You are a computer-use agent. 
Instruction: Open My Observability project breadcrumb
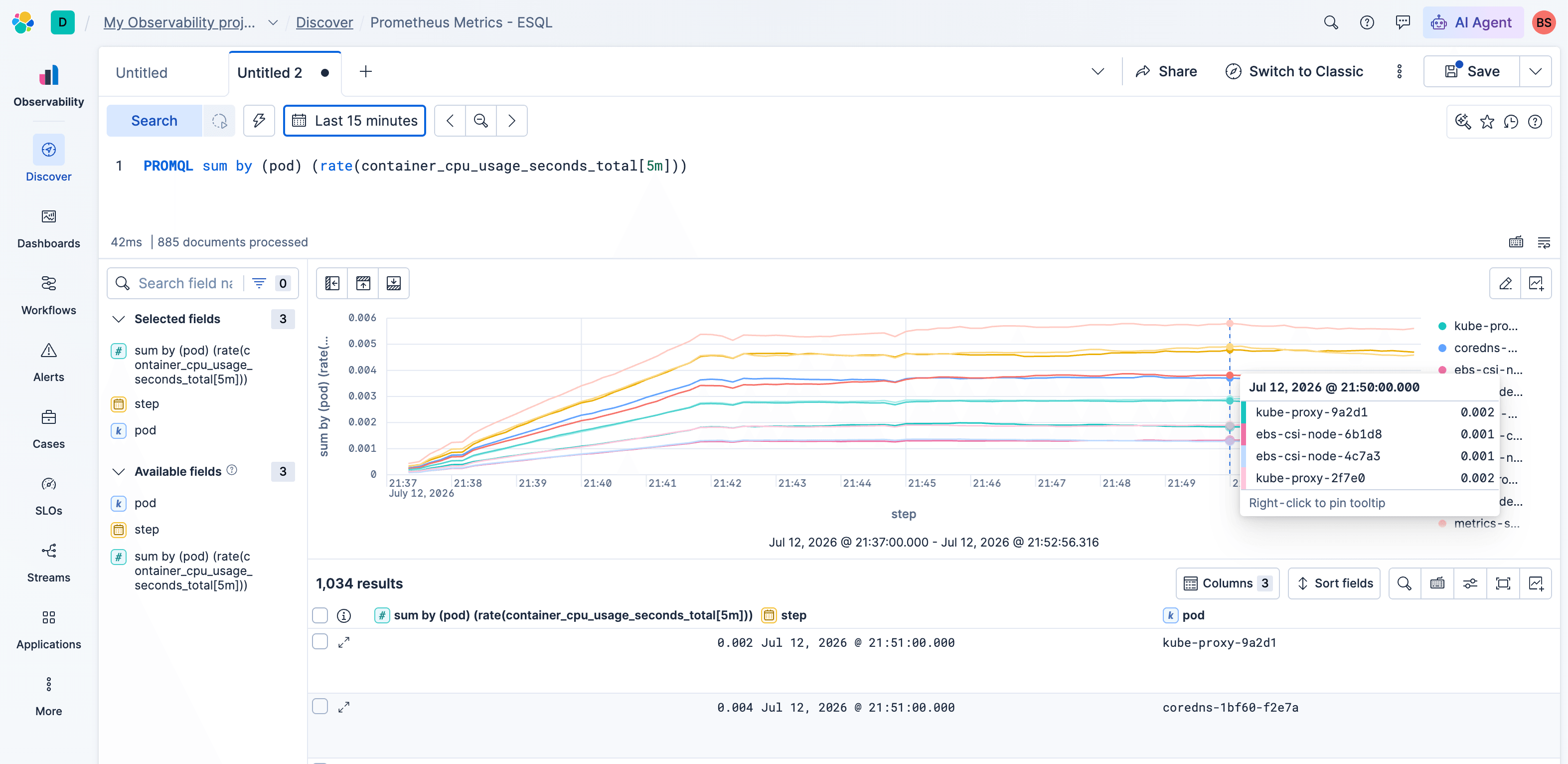[179, 22]
